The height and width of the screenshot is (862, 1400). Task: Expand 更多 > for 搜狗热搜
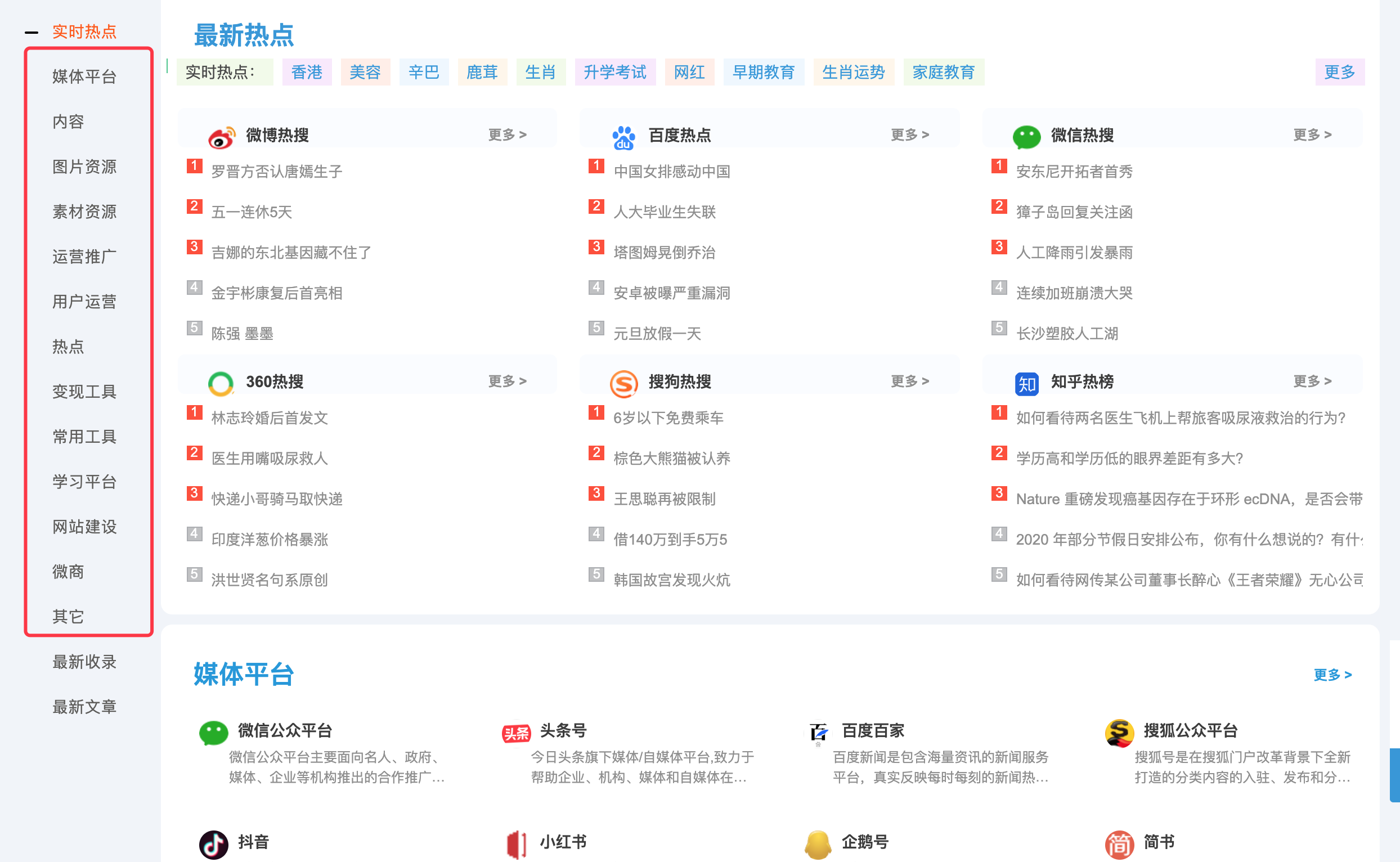(x=910, y=381)
